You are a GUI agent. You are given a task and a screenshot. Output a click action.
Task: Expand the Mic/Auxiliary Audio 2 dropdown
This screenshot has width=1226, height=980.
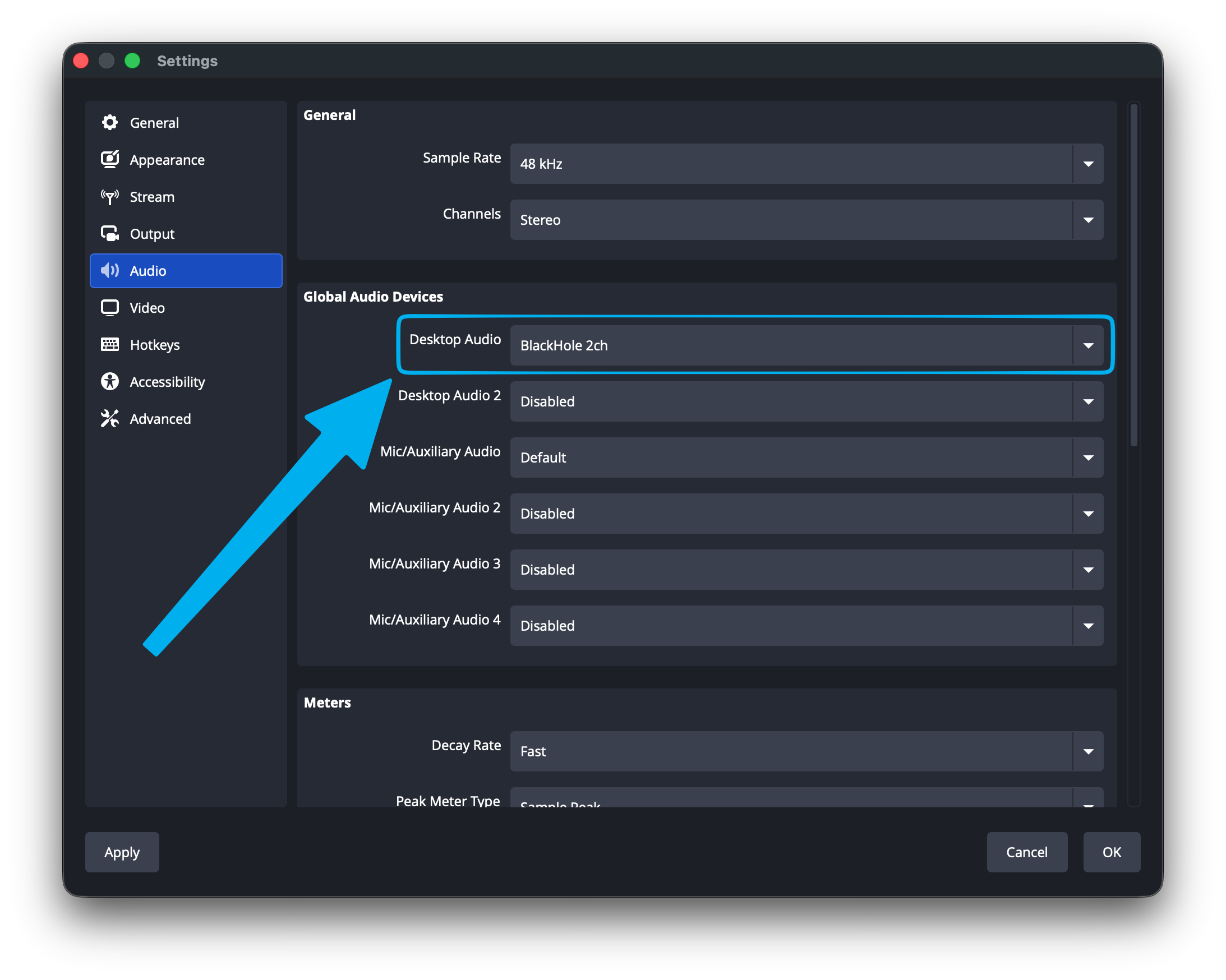tap(806, 514)
